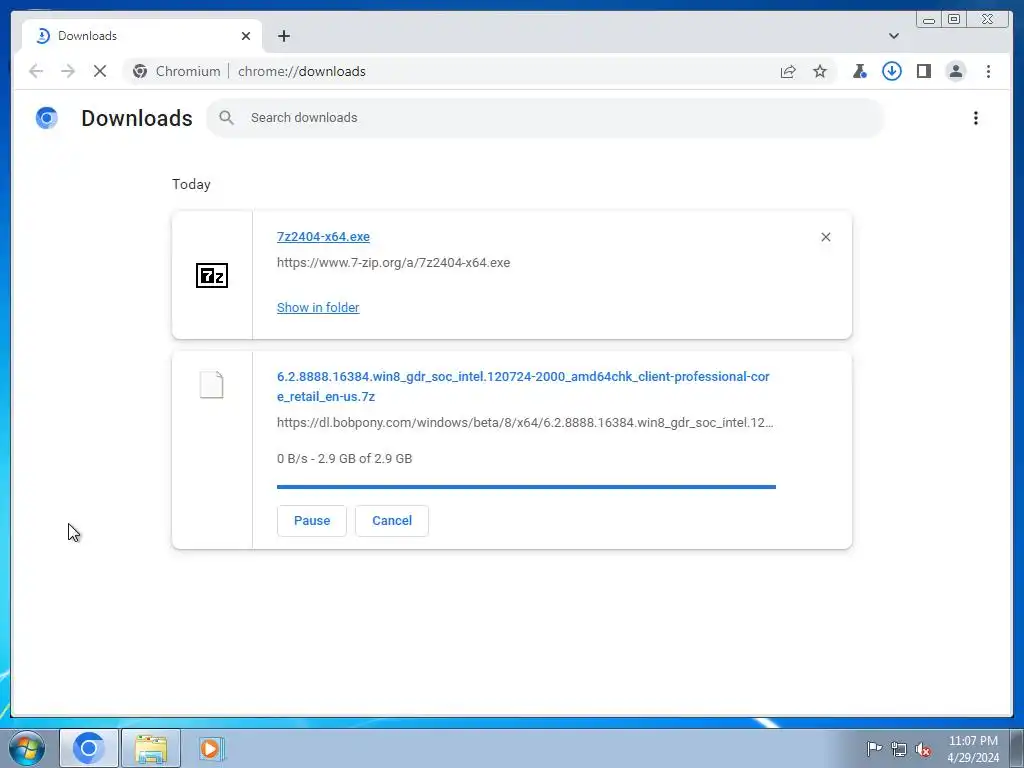Click Chromium in the taskbar
The height and width of the screenshot is (768, 1024).
point(89,748)
